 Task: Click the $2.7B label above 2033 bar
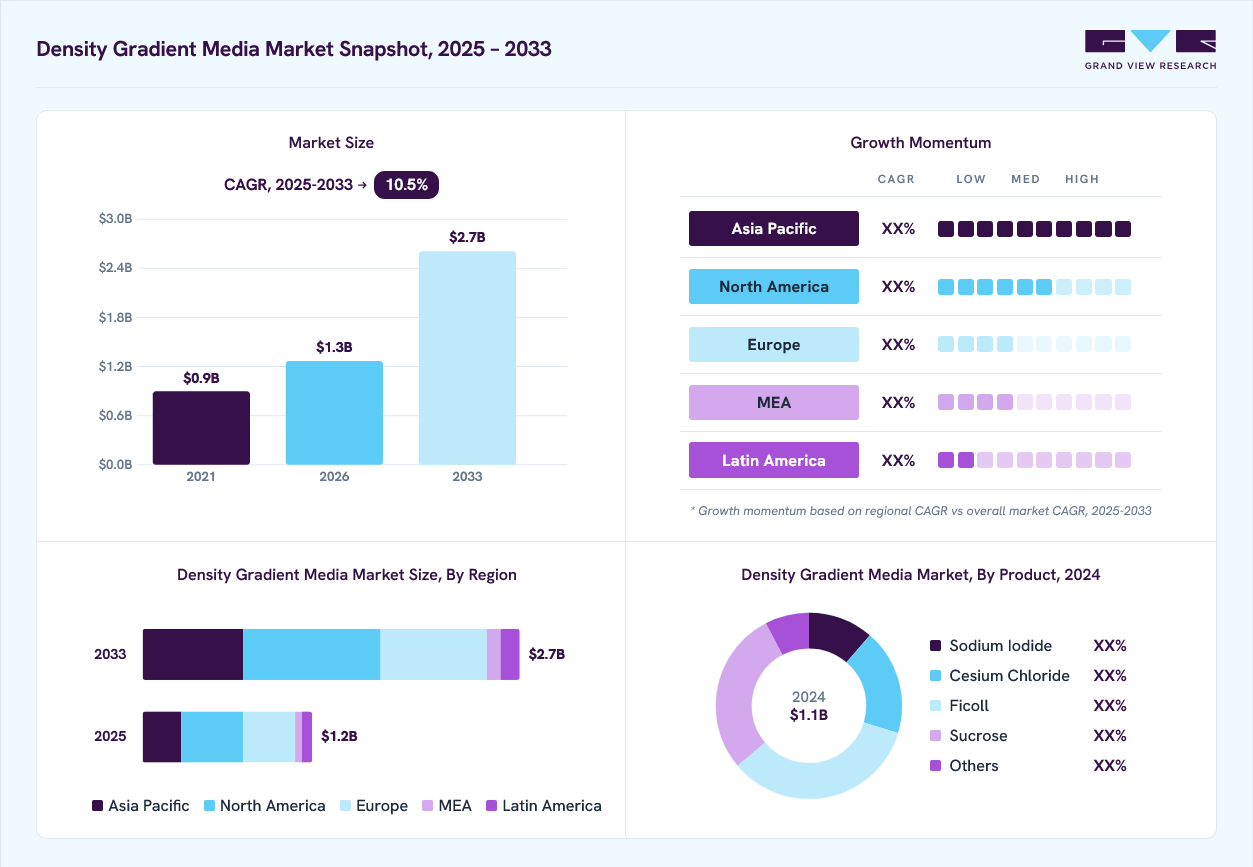tap(467, 237)
